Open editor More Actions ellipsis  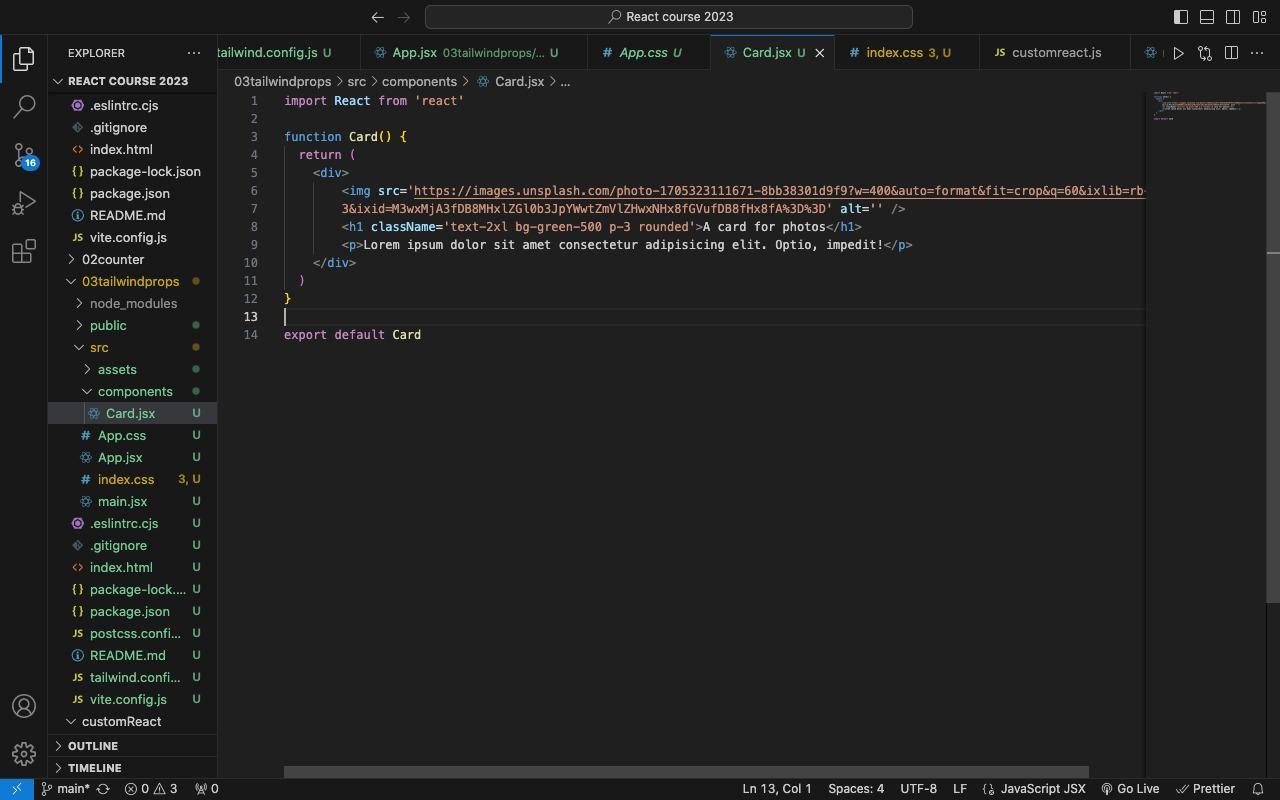coord(1258,53)
